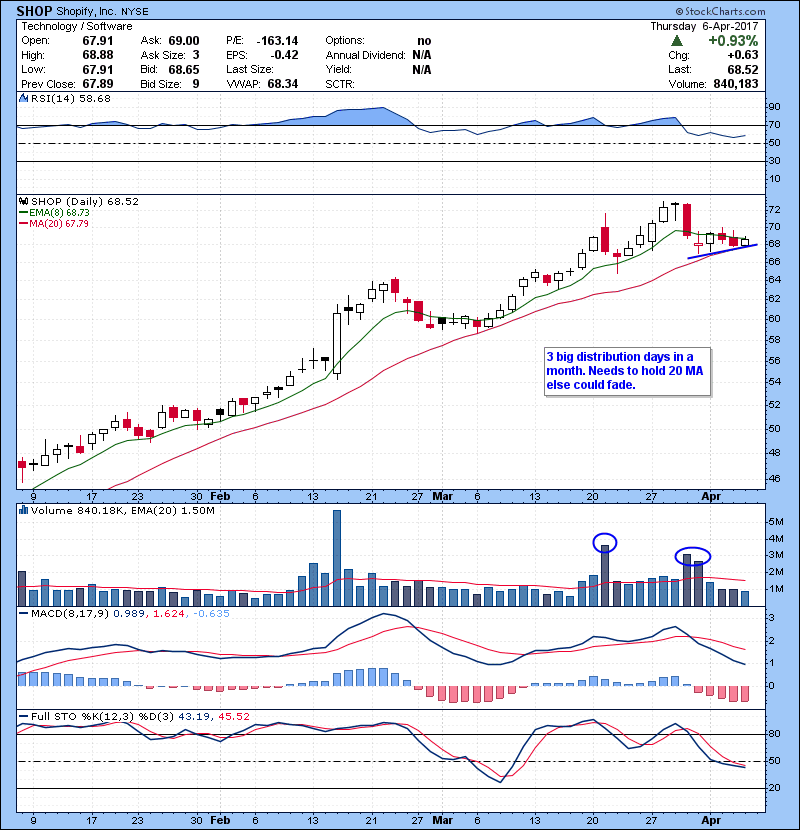This screenshot has width=800, height=830.
Task: Click the 5M volume axis label
Action: click(776, 522)
